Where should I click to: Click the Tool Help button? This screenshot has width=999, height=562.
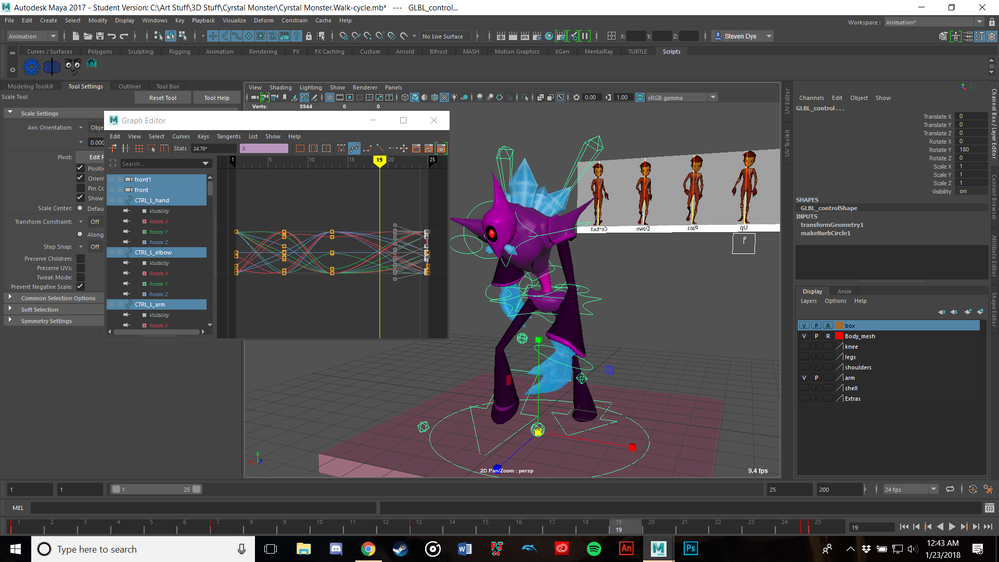(217, 97)
